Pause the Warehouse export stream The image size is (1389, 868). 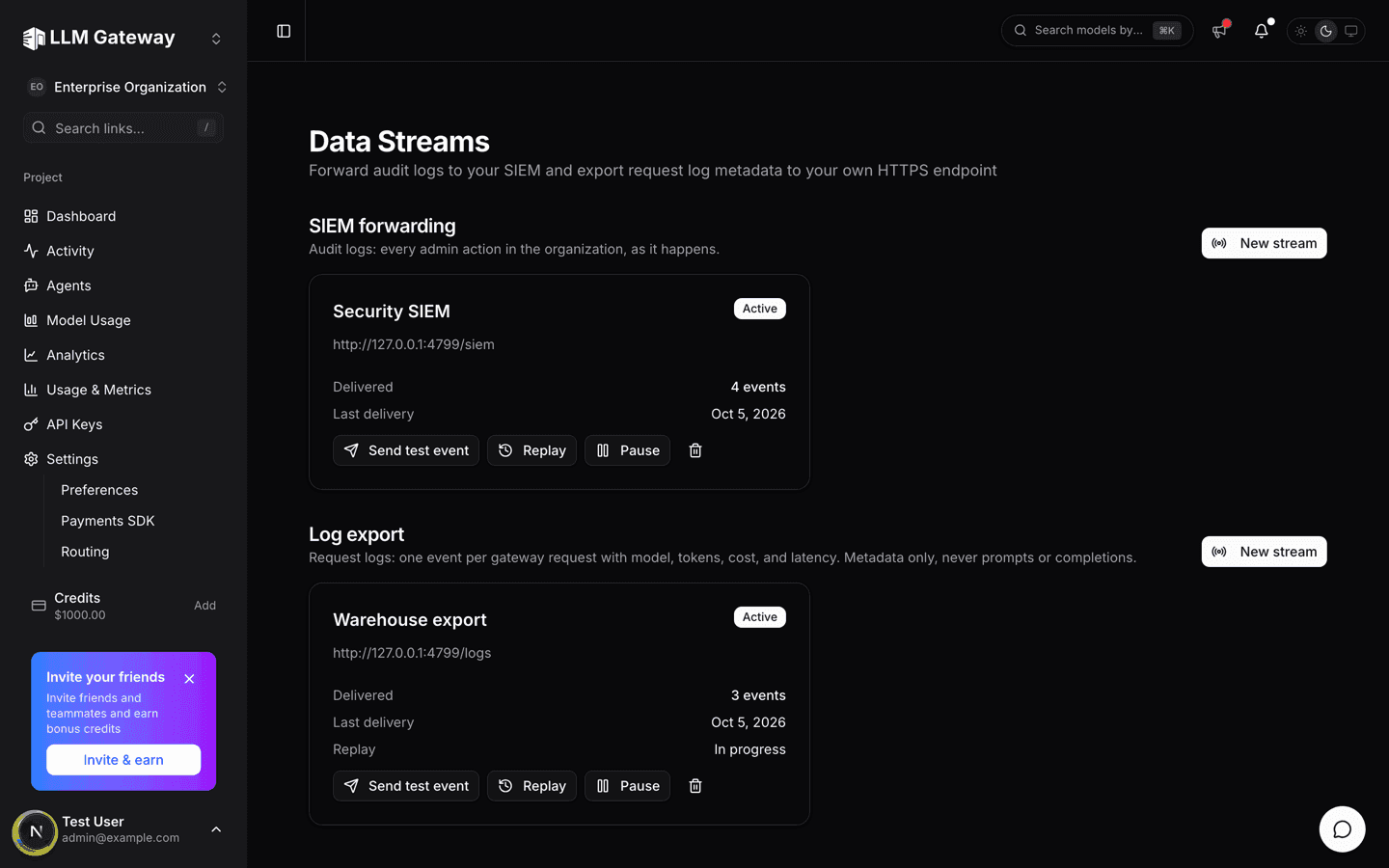627,786
